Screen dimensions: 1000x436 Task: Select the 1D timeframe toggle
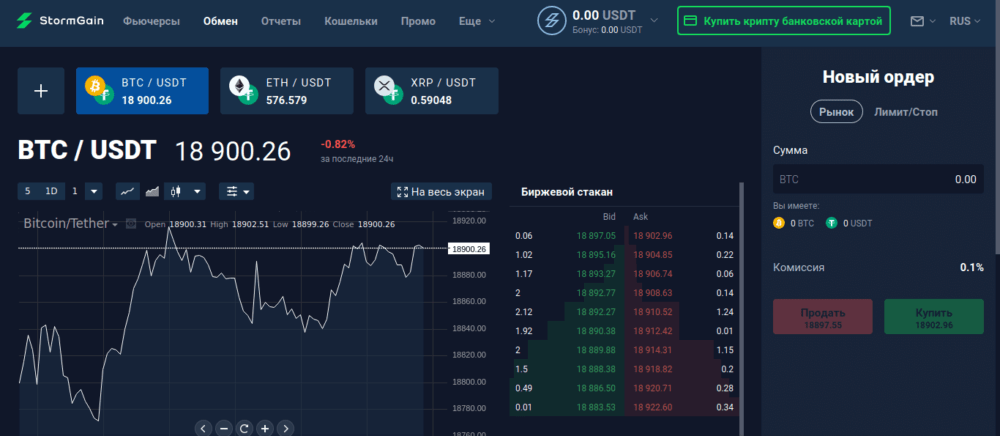52,191
